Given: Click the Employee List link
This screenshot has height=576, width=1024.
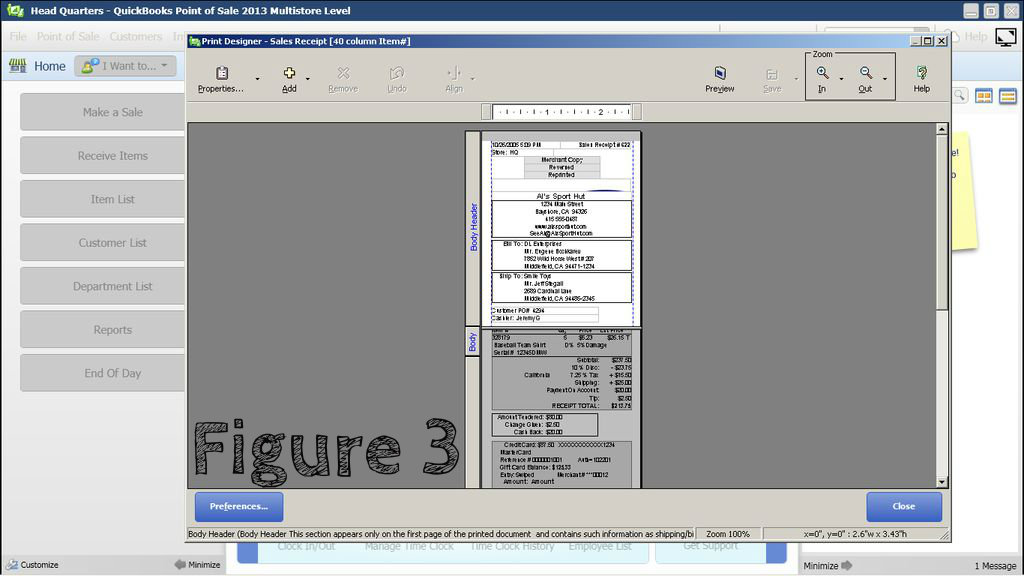Looking at the screenshot, I should [x=600, y=546].
